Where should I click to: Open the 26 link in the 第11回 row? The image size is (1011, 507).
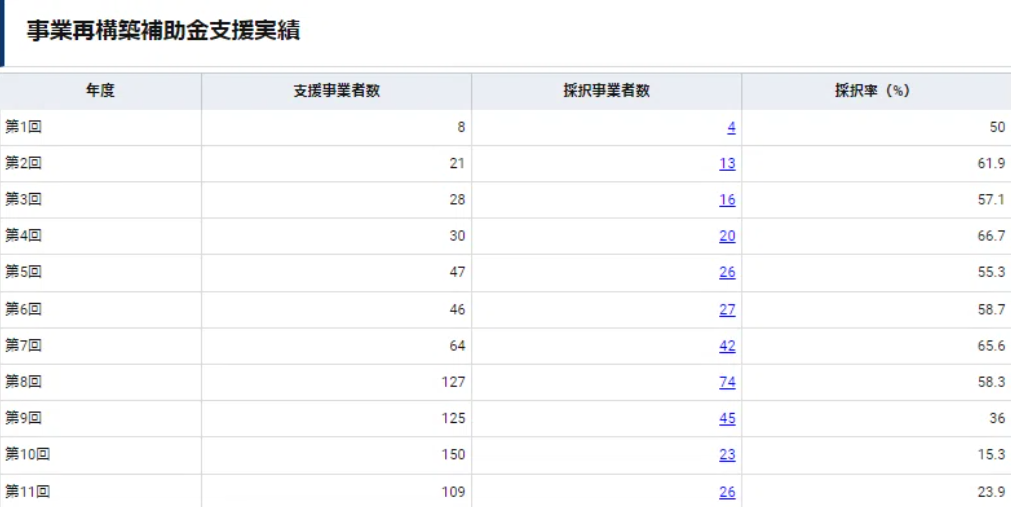pyautogui.click(x=727, y=492)
